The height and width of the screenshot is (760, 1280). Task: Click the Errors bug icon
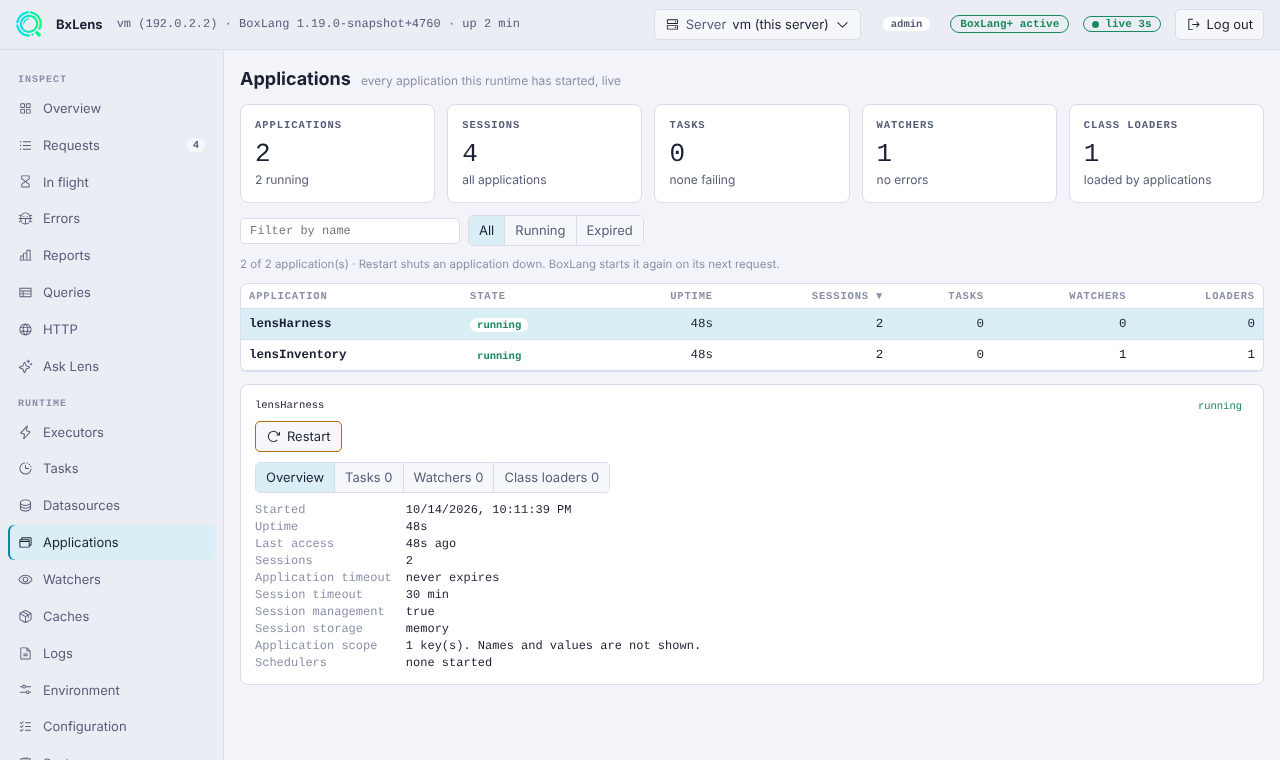(x=25, y=218)
